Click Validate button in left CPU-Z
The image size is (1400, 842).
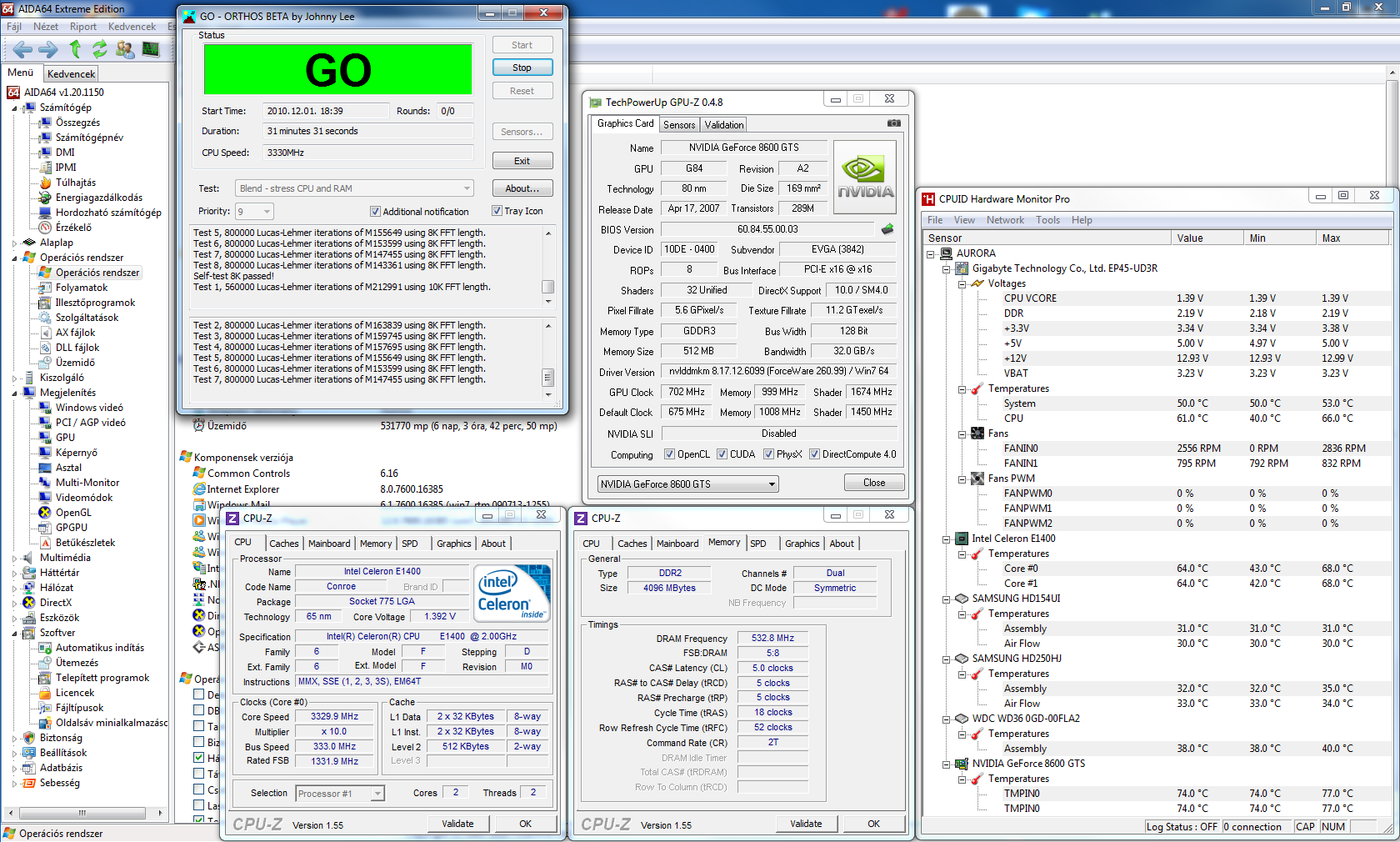click(x=457, y=824)
